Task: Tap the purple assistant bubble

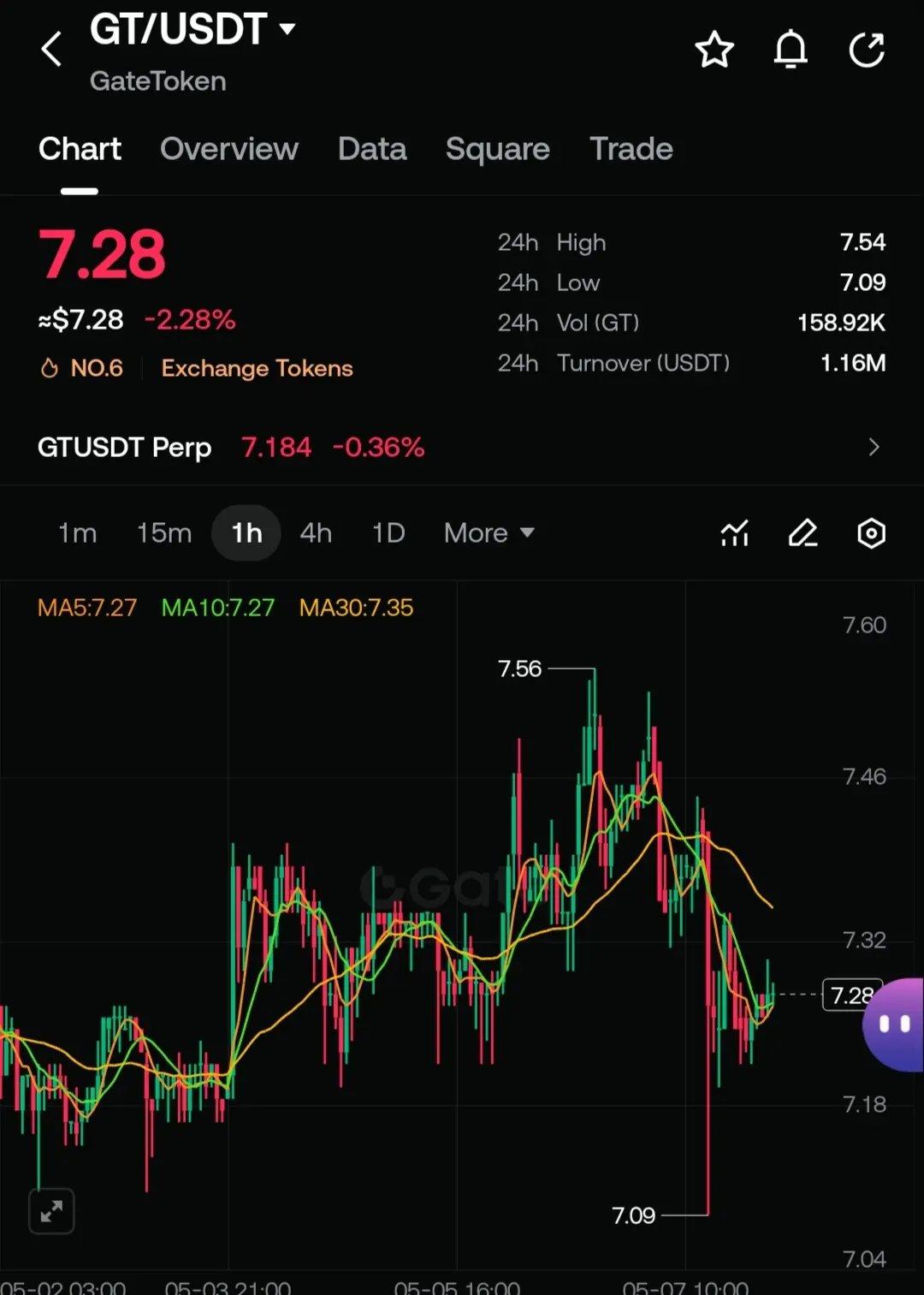Action: 893,1025
